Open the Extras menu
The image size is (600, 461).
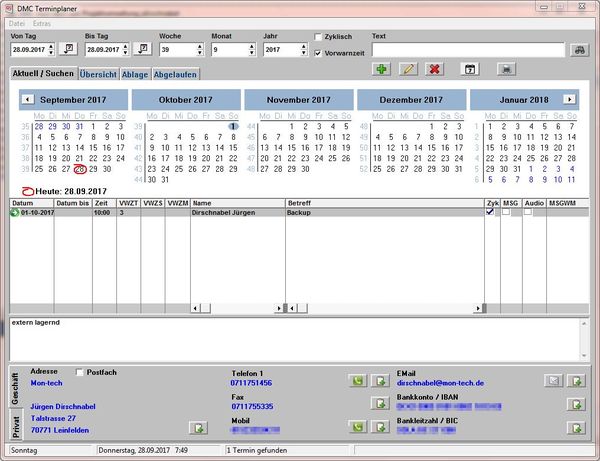pyautogui.click(x=42, y=21)
